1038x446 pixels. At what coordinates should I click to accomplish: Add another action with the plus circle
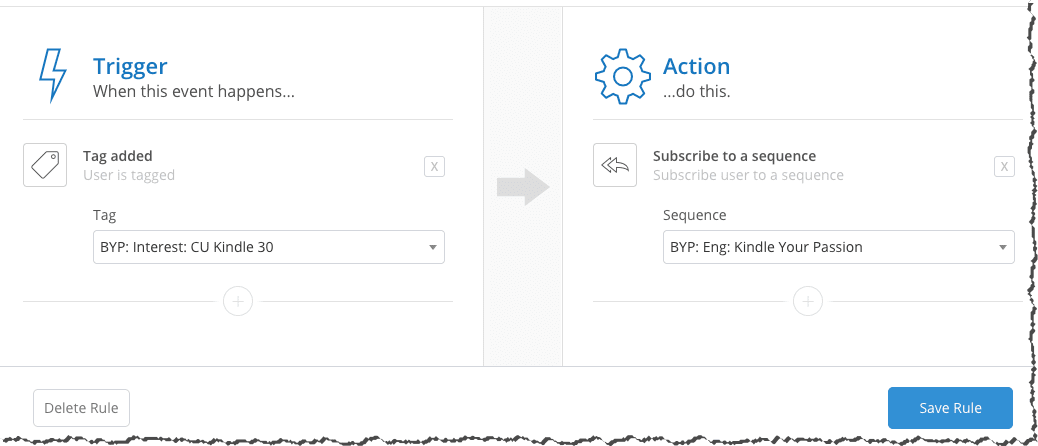tap(808, 302)
